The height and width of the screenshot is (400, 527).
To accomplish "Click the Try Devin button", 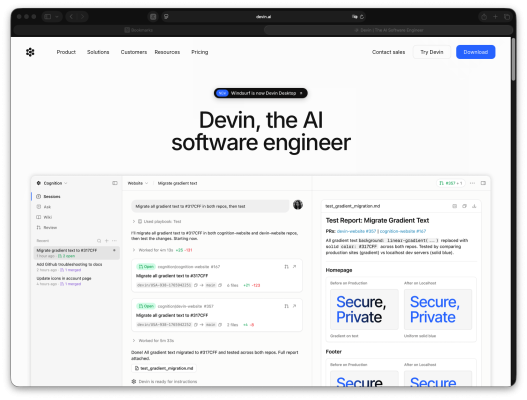I will [432, 52].
